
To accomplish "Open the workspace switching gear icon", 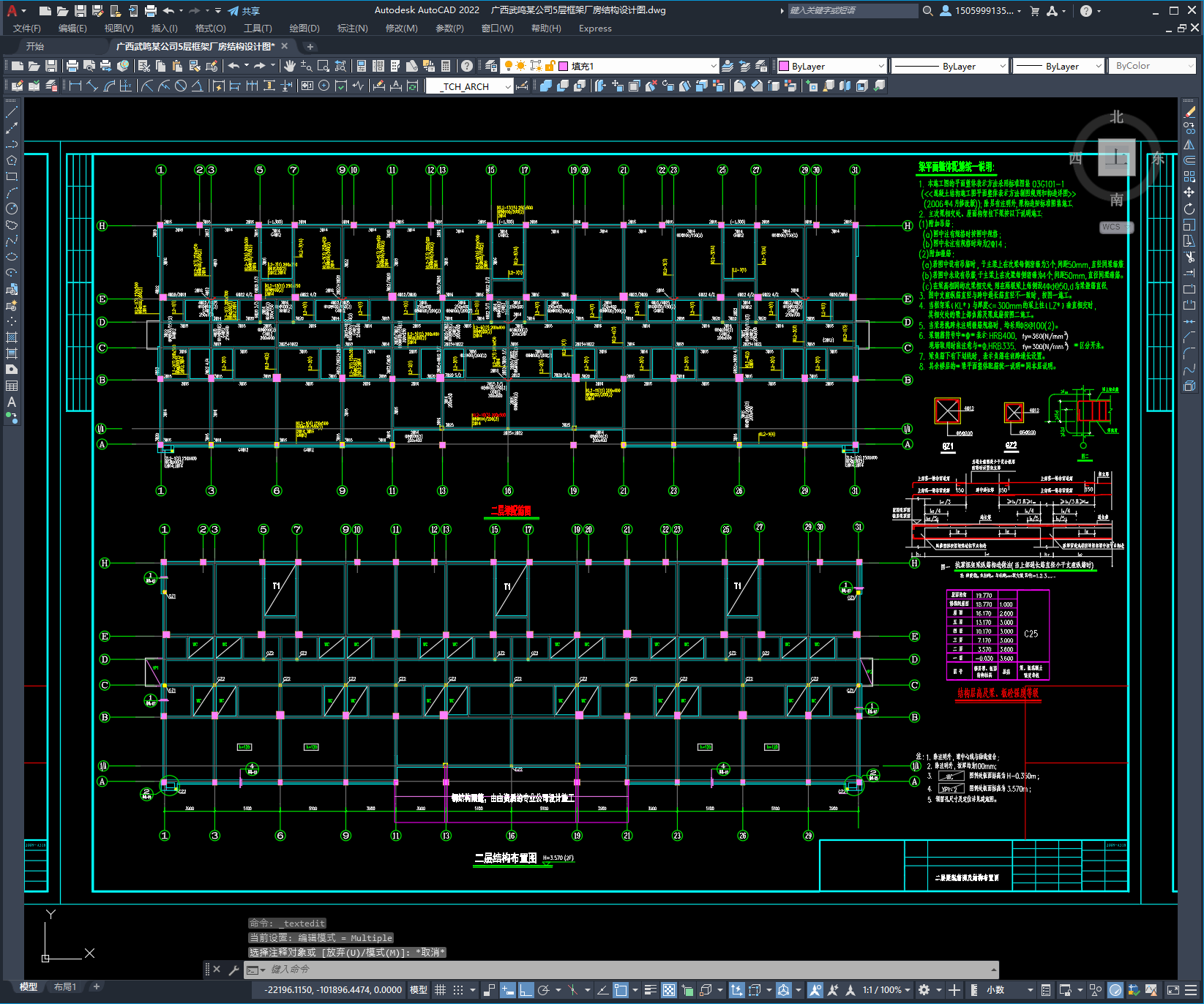I will (x=924, y=990).
